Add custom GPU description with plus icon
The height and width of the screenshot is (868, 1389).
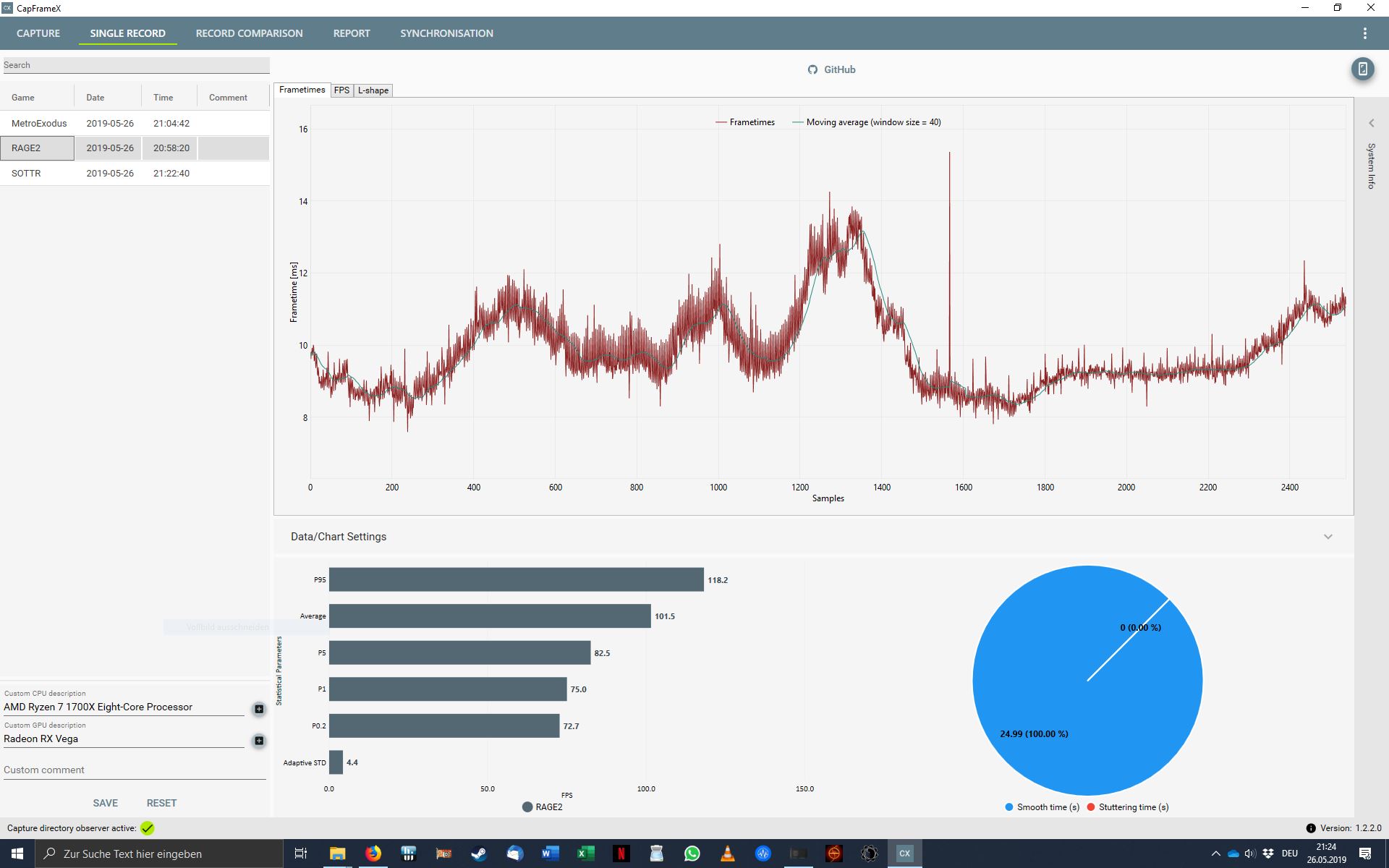pyautogui.click(x=259, y=741)
